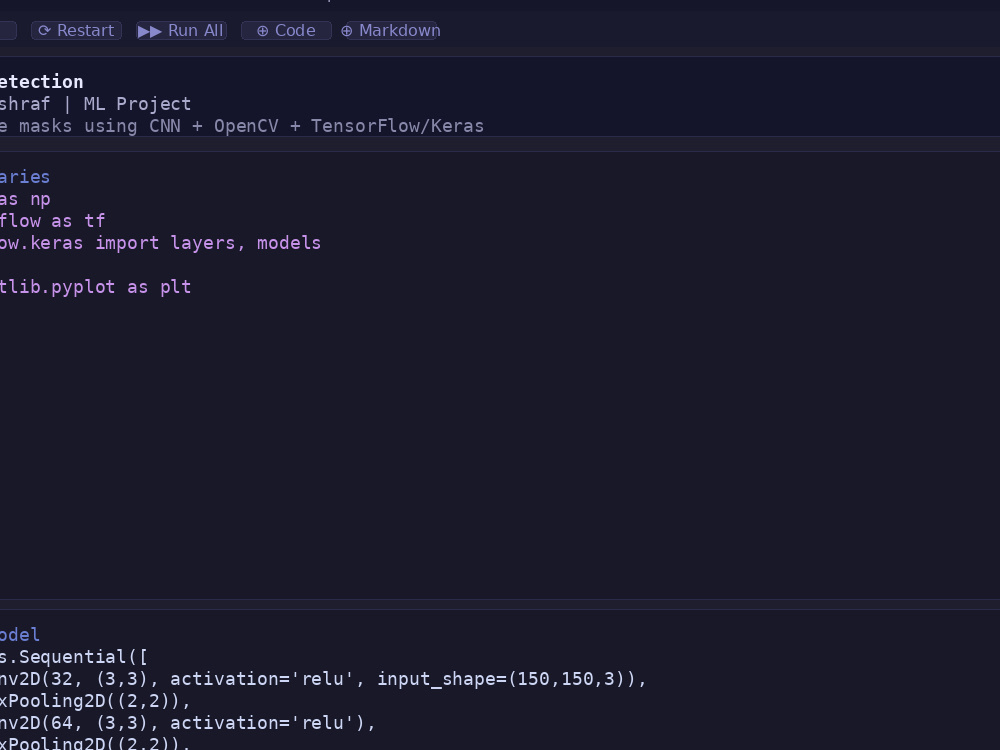Click the 'Sequential([' code line
1000x750 pixels.
click(73, 657)
